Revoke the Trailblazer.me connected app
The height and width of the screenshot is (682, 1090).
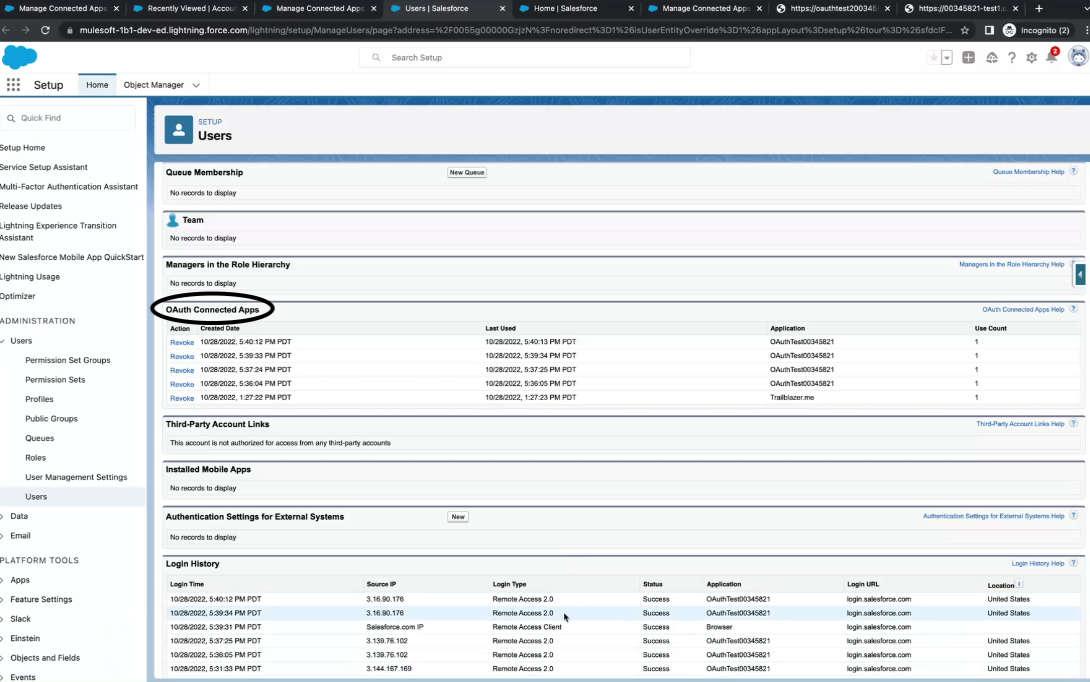click(182, 398)
